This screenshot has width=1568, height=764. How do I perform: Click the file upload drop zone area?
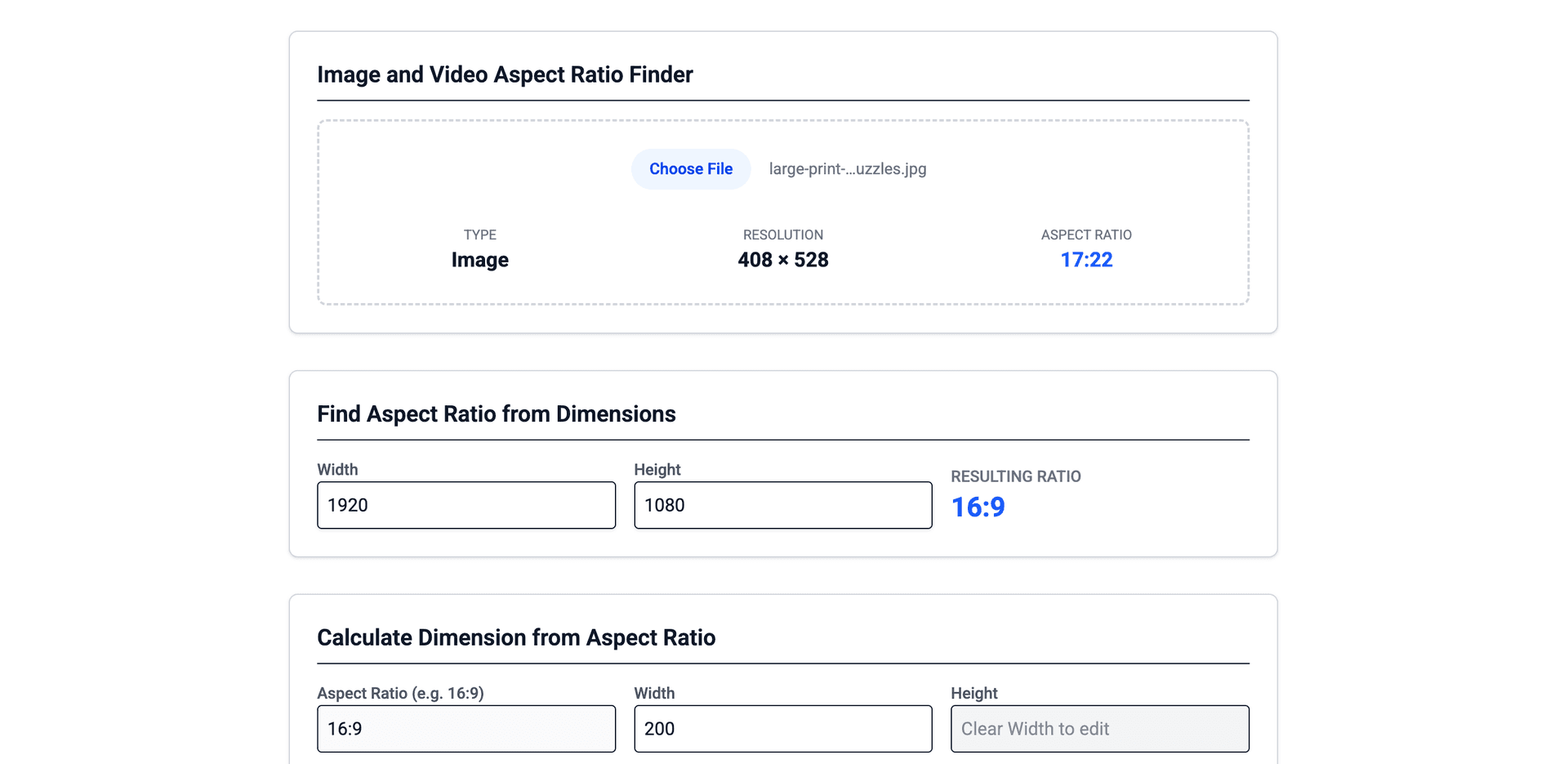(x=783, y=212)
